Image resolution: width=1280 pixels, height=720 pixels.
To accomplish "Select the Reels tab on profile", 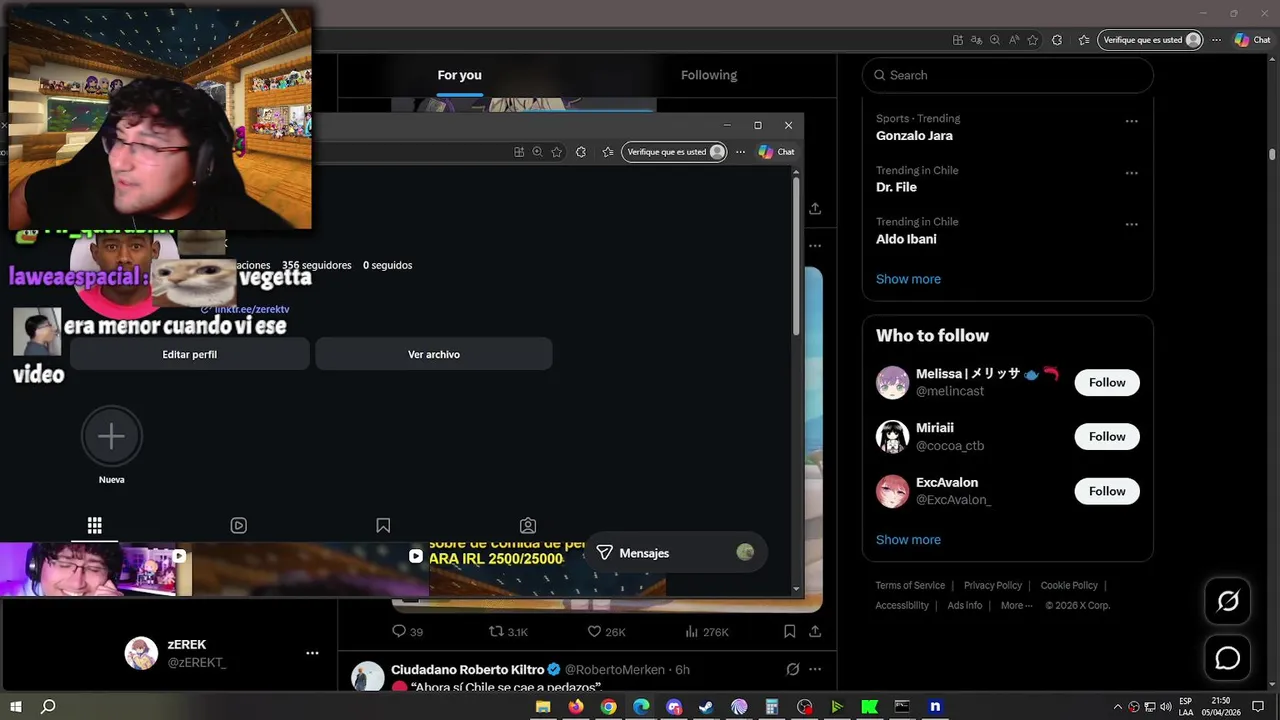I will click(239, 525).
